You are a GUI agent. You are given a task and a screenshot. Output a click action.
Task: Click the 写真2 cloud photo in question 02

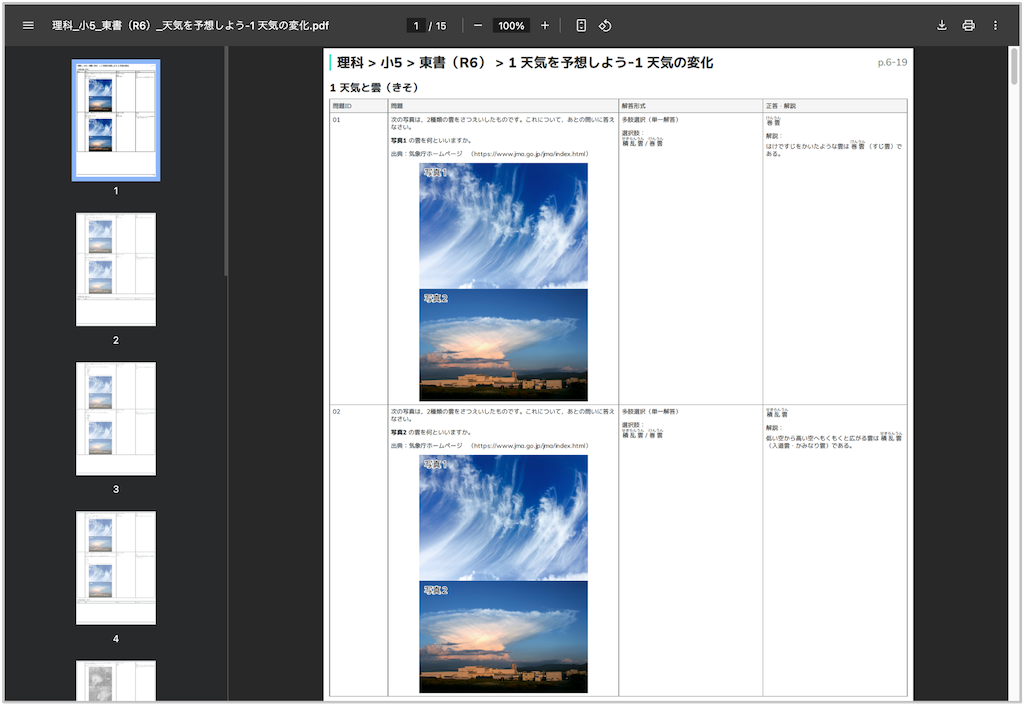504,636
